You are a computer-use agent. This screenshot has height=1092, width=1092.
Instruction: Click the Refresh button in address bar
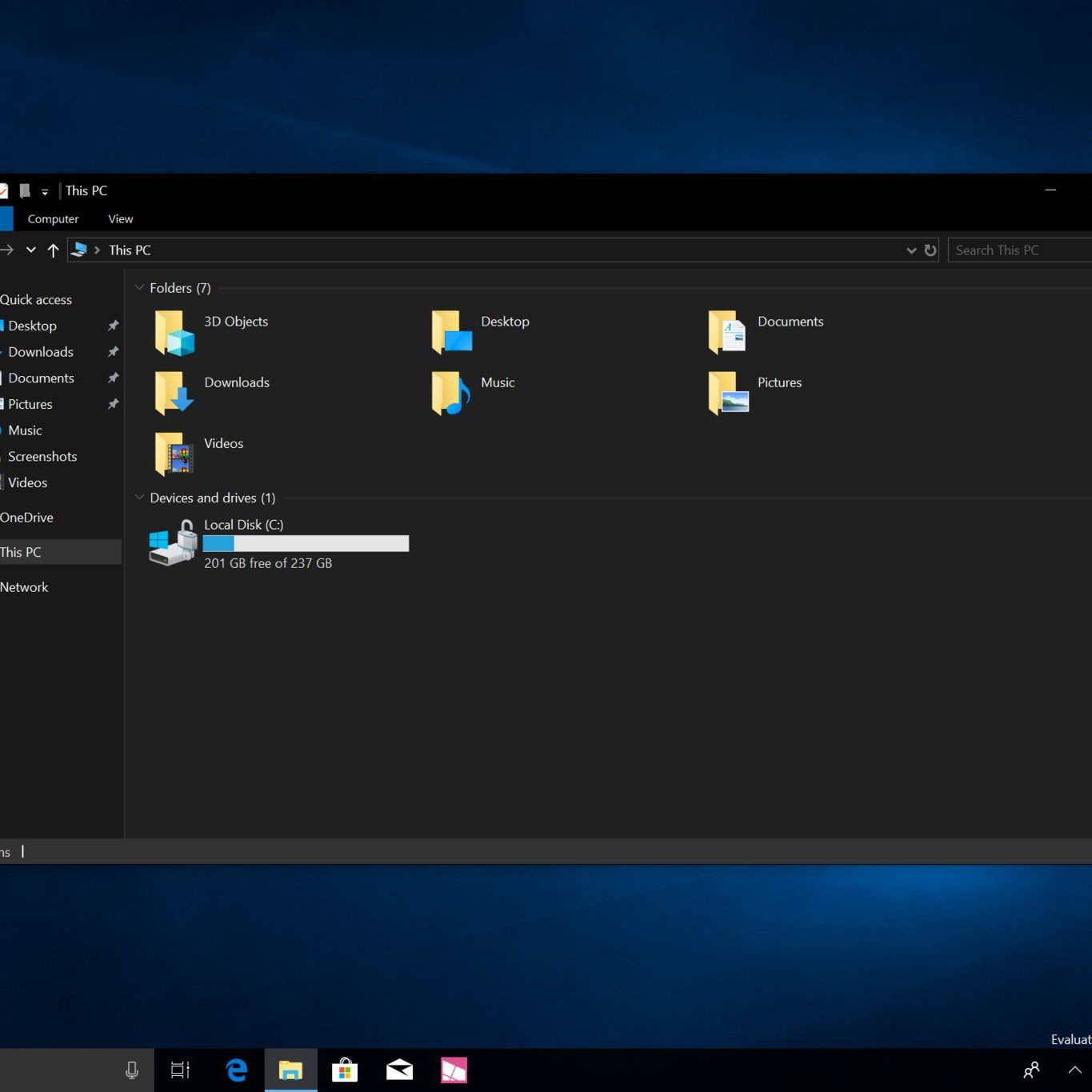pos(930,250)
